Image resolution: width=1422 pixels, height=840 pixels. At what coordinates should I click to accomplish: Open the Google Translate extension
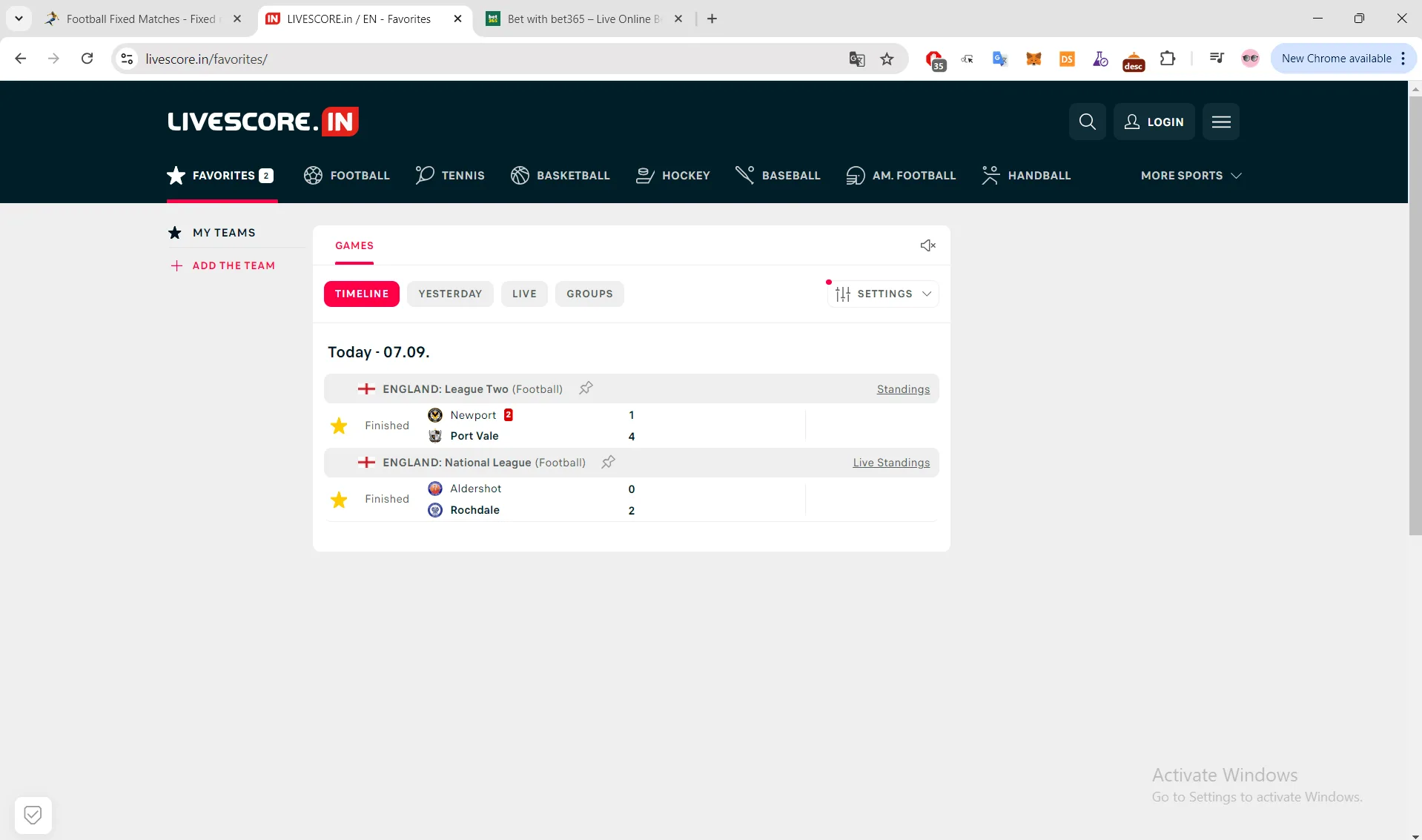(x=999, y=59)
